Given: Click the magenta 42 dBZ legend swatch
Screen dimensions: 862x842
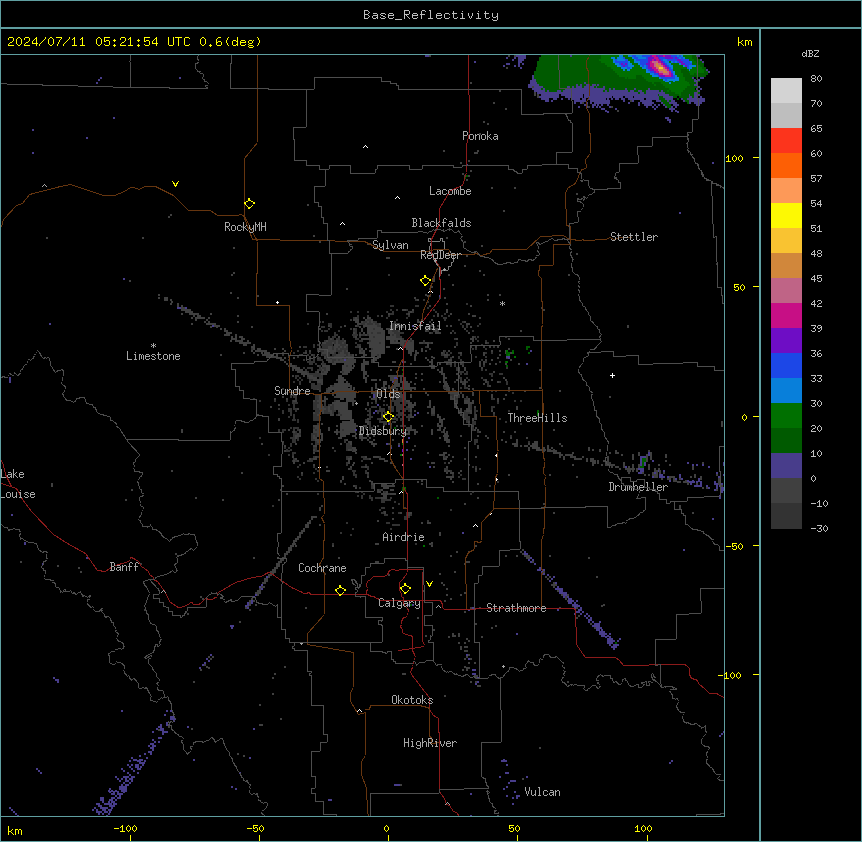Looking at the screenshot, I should (786, 315).
